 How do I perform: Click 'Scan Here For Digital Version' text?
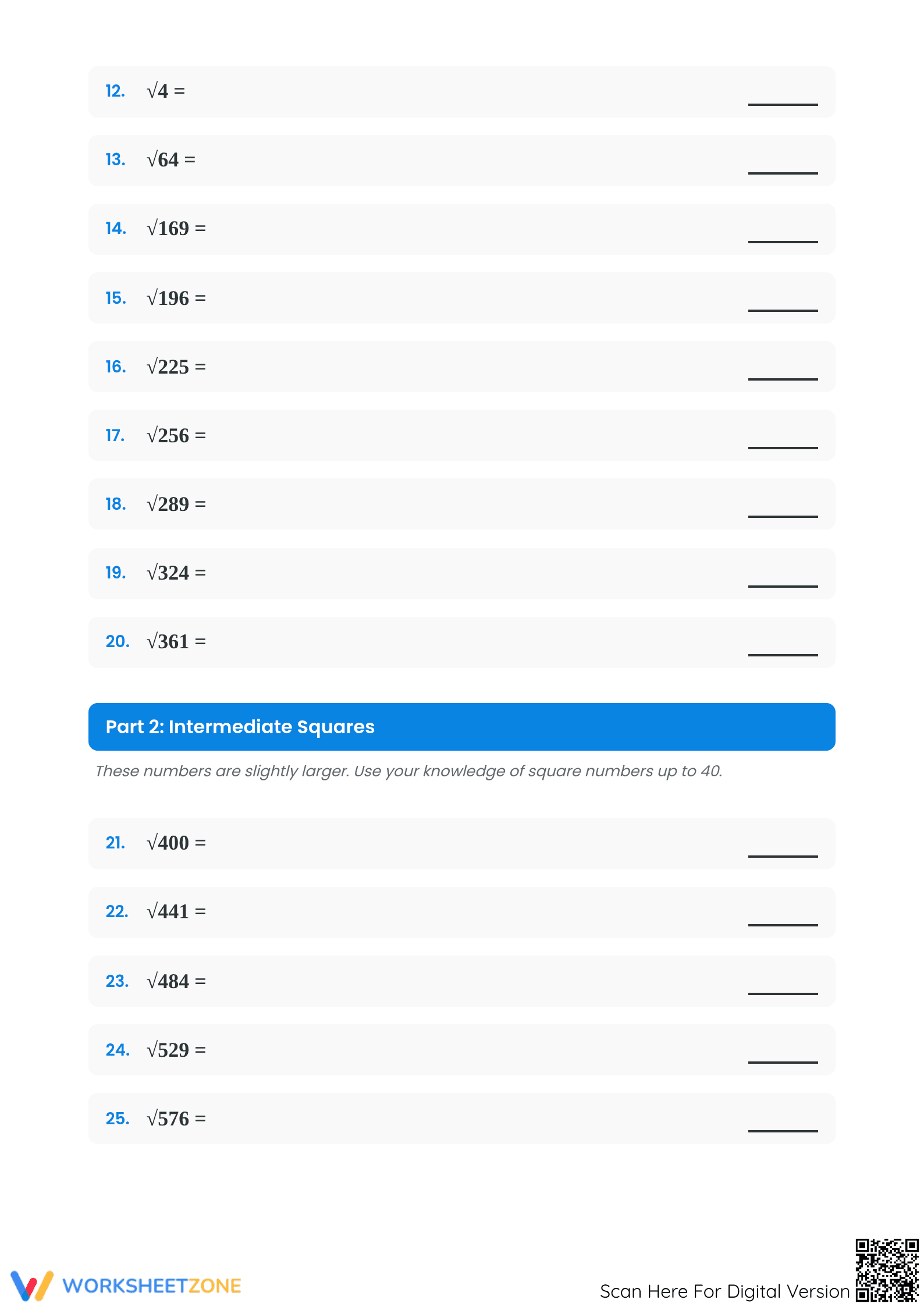coord(725,1291)
